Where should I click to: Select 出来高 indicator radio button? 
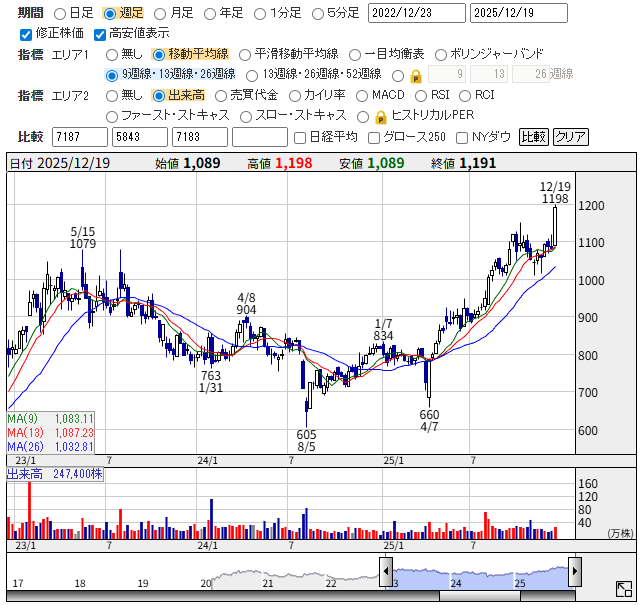coord(159,96)
